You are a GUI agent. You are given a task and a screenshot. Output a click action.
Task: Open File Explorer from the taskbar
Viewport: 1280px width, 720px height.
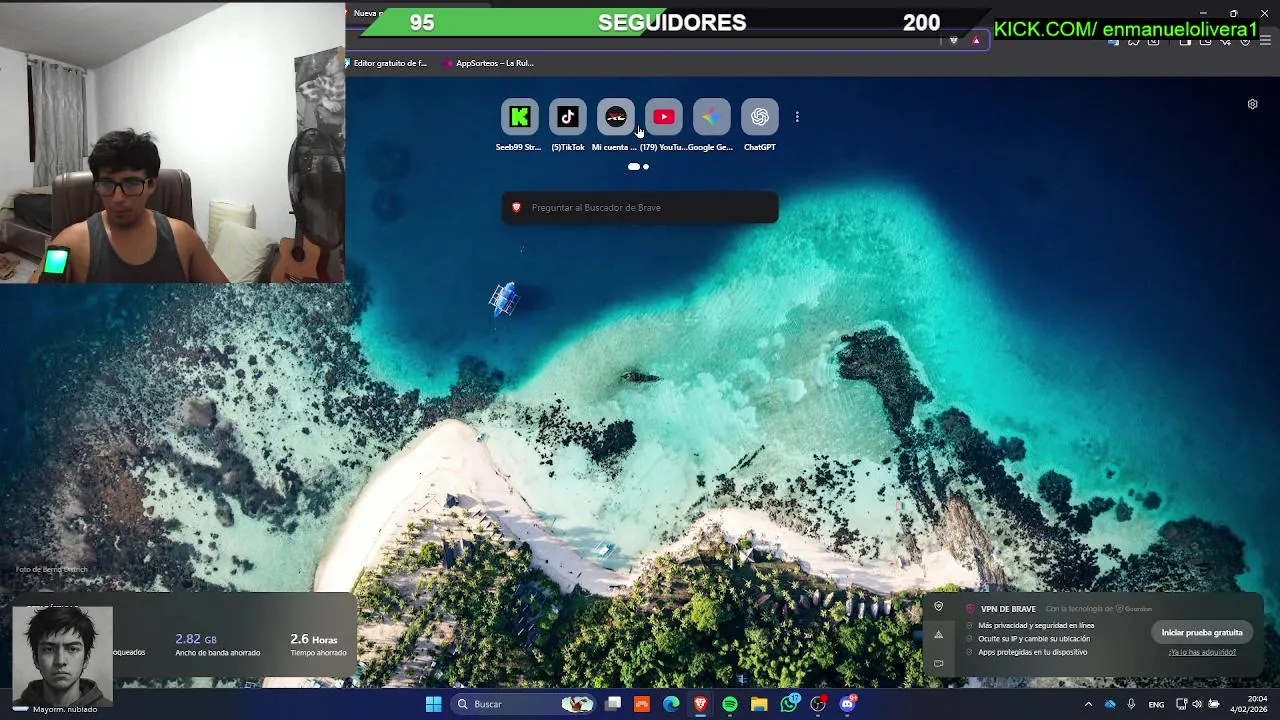(759, 704)
